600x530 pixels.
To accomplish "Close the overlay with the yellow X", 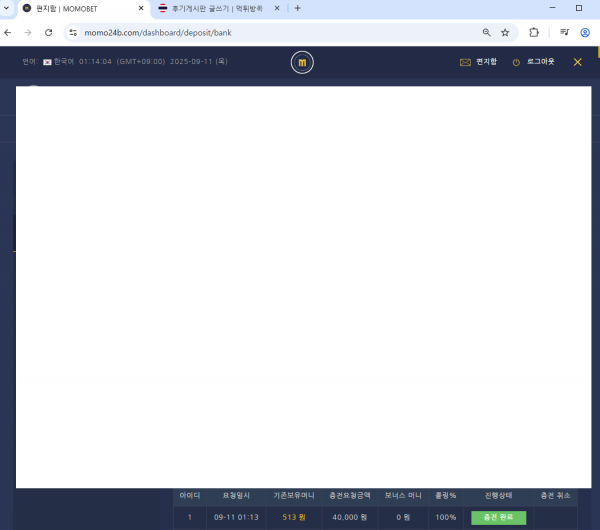I will [x=577, y=62].
